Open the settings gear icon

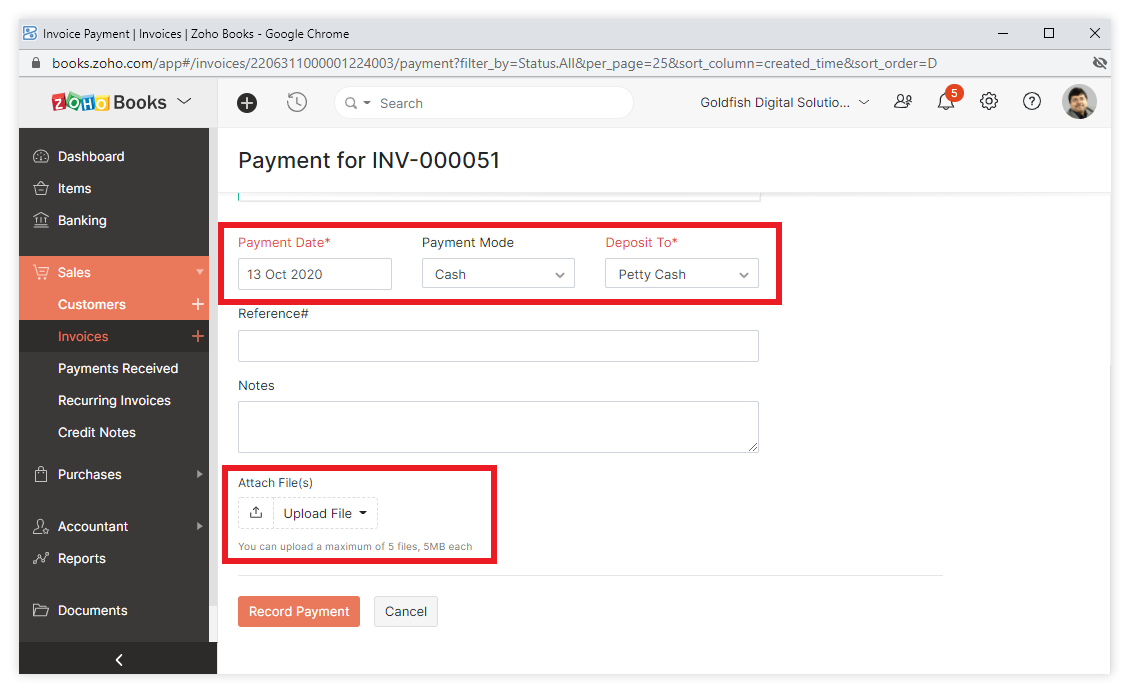point(989,102)
